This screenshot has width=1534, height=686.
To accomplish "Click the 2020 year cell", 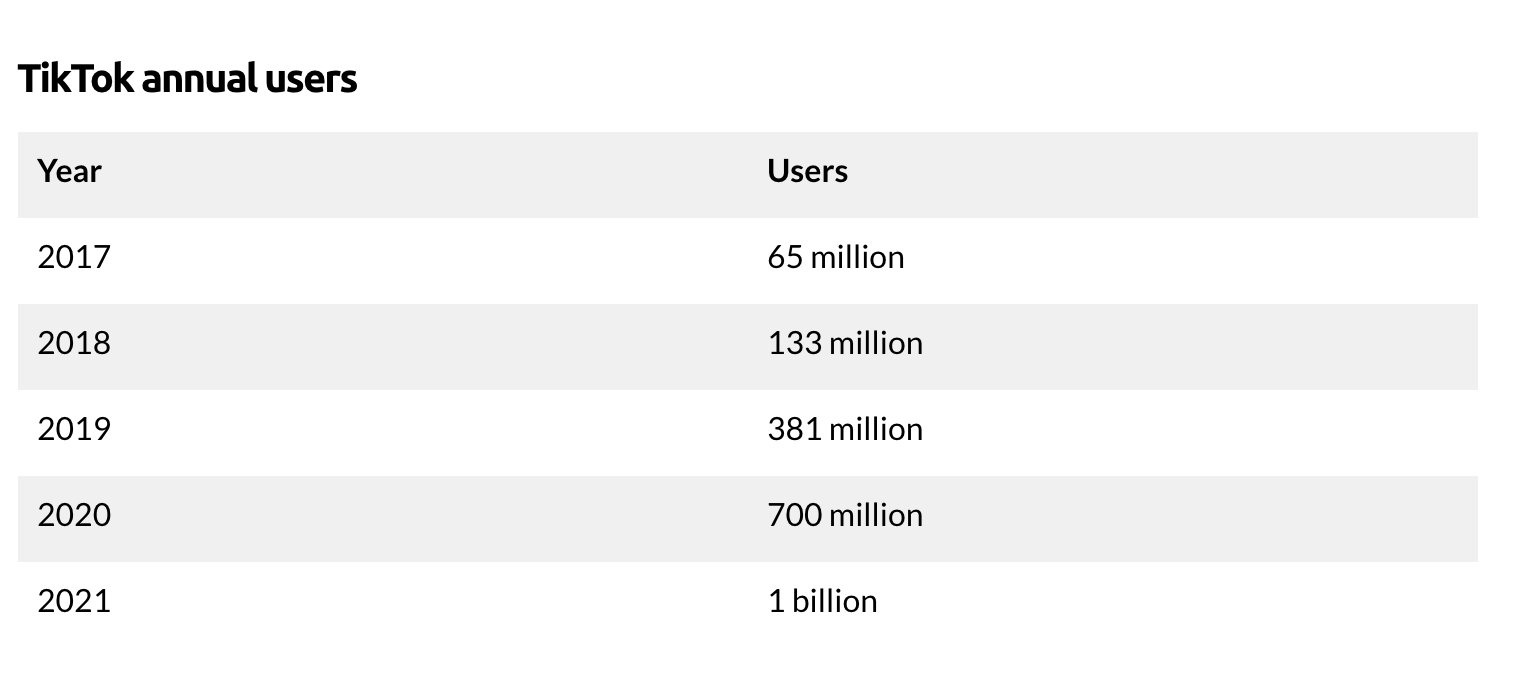I will point(74,515).
